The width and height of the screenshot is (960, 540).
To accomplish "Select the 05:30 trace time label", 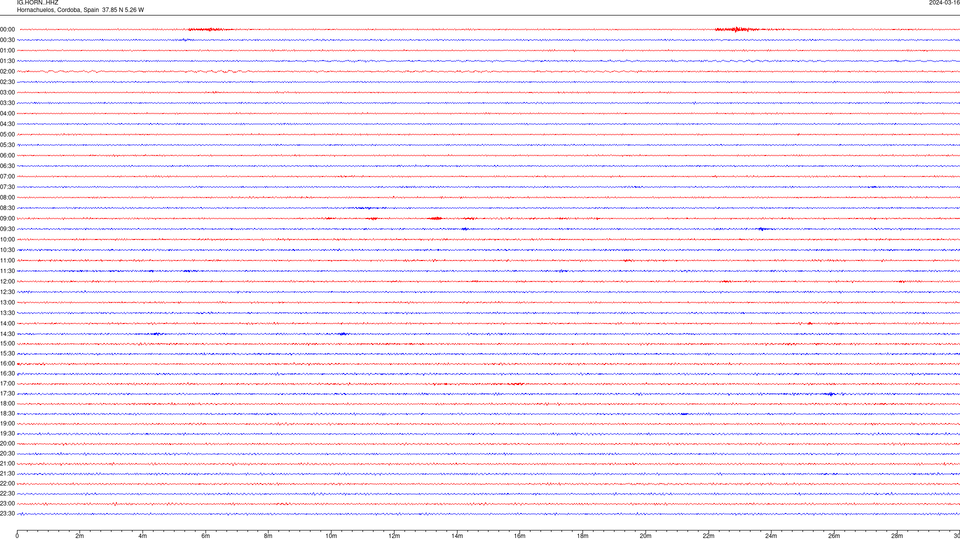I will point(7,145).
